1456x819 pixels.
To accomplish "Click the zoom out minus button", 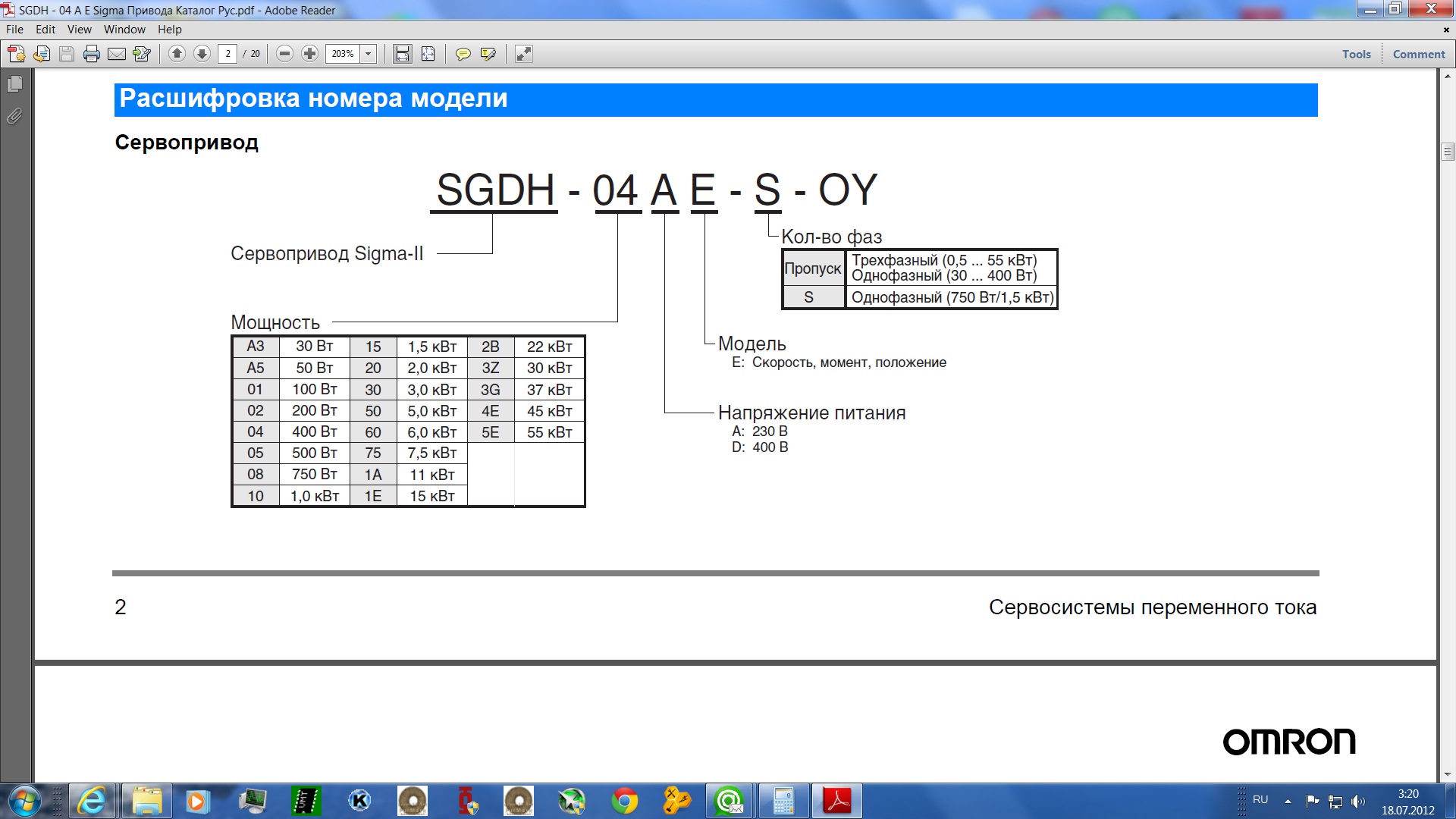I will click(284, 54).
